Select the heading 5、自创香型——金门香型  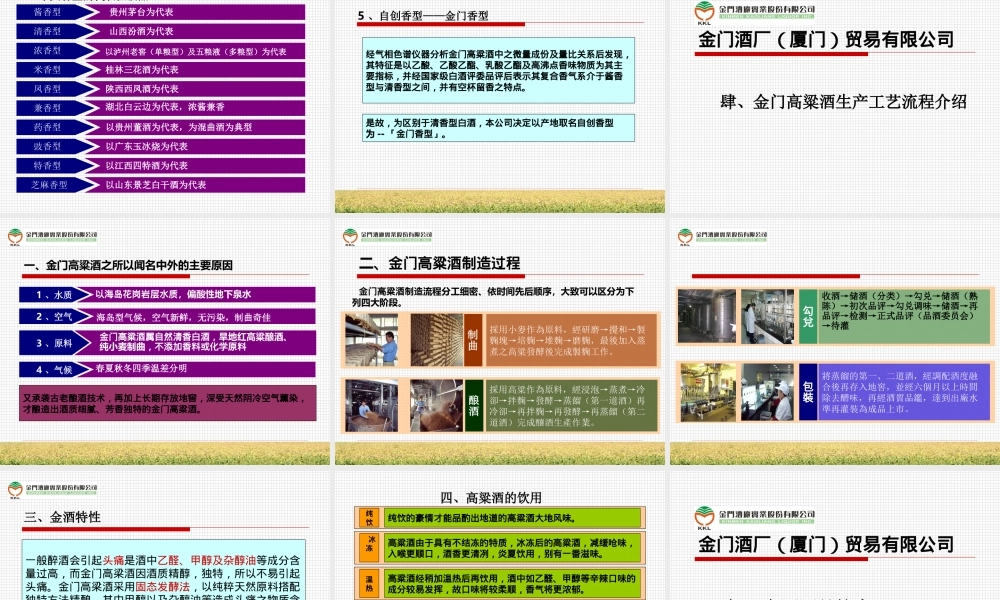(423, 16)
